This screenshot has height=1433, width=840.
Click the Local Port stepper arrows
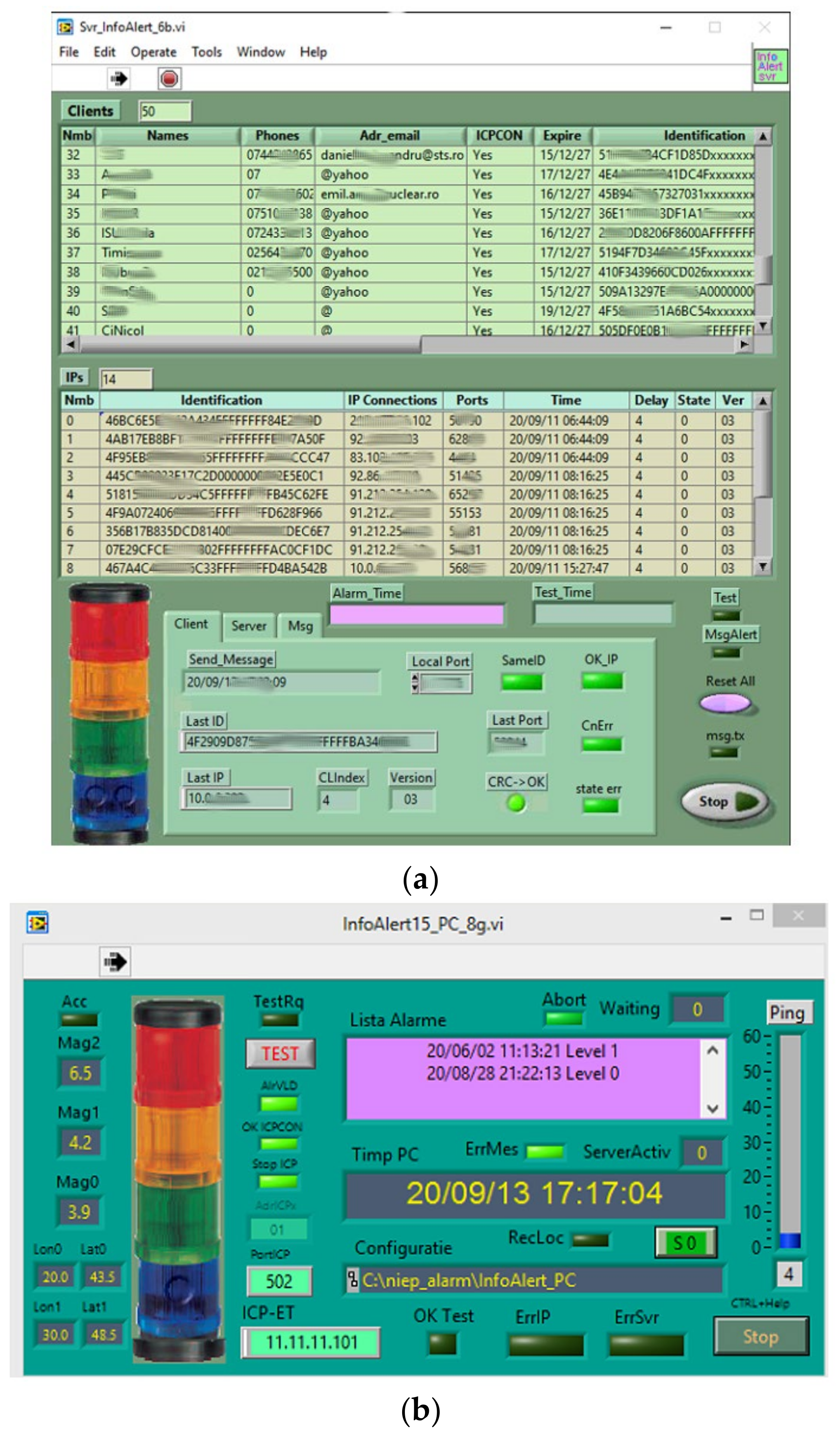(x=415, y=683)
